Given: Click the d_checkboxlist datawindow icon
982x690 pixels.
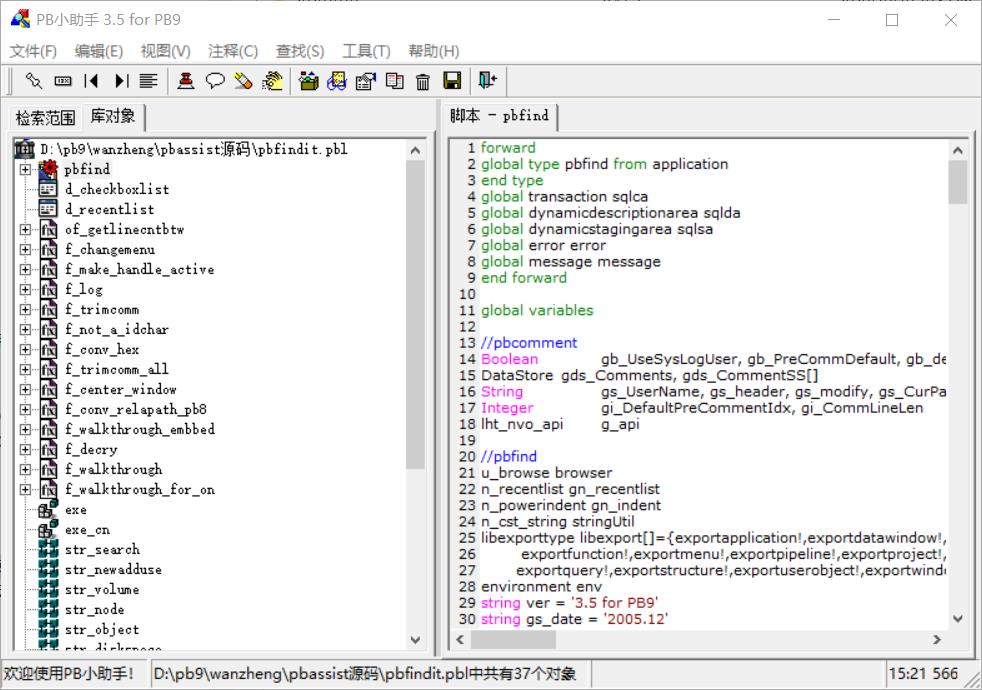Looking at the screenshot, I should pos(48,189).
